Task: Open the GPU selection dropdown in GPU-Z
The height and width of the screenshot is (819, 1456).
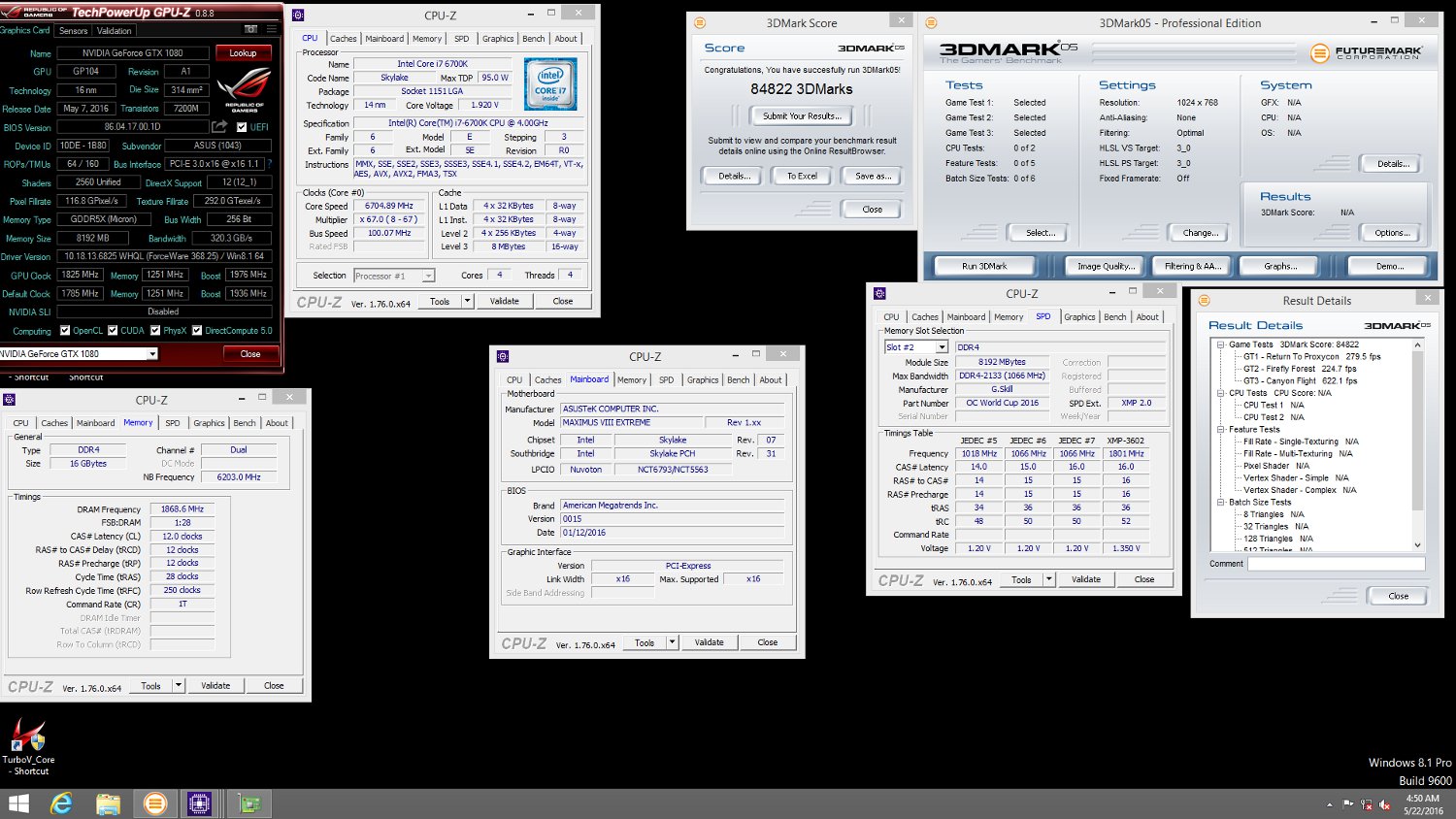Action: pyautogui.click(x=152, y=354)
